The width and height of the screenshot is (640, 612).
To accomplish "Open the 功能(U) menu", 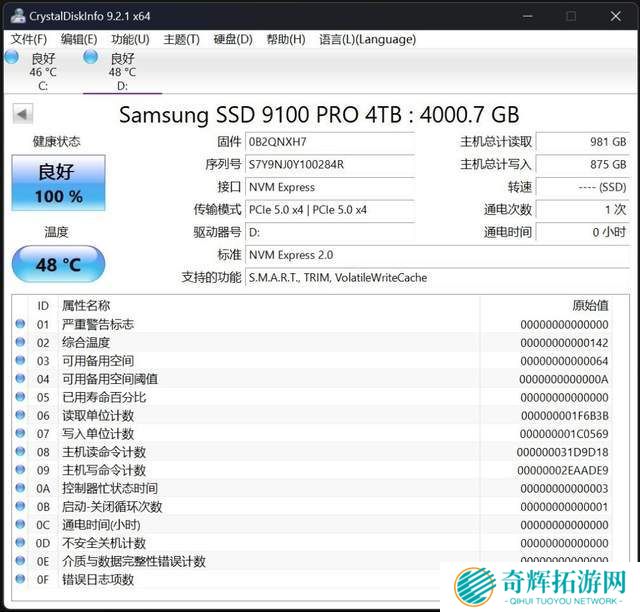I will (130, 39).
